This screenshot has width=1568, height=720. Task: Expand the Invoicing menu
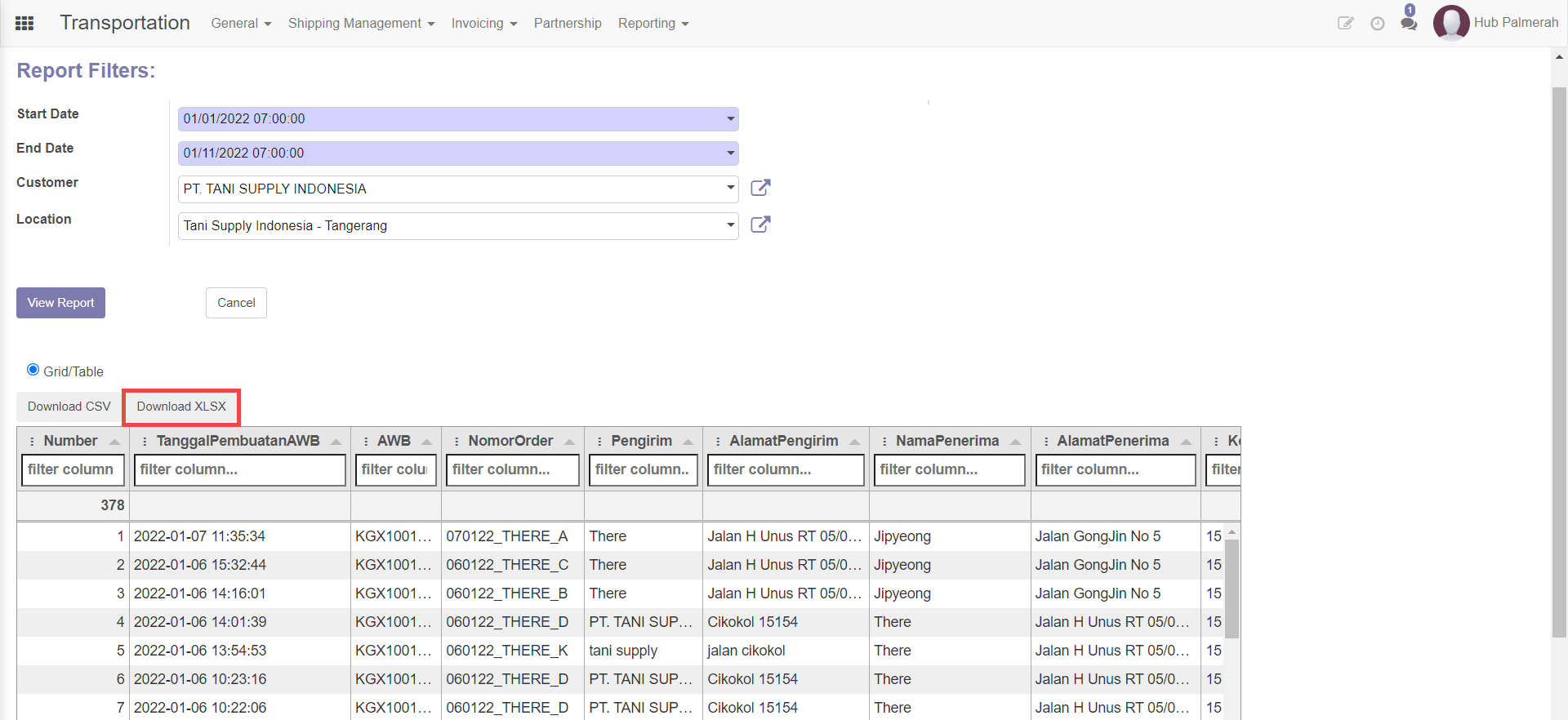pyautogui.click(x=484, y=23)
